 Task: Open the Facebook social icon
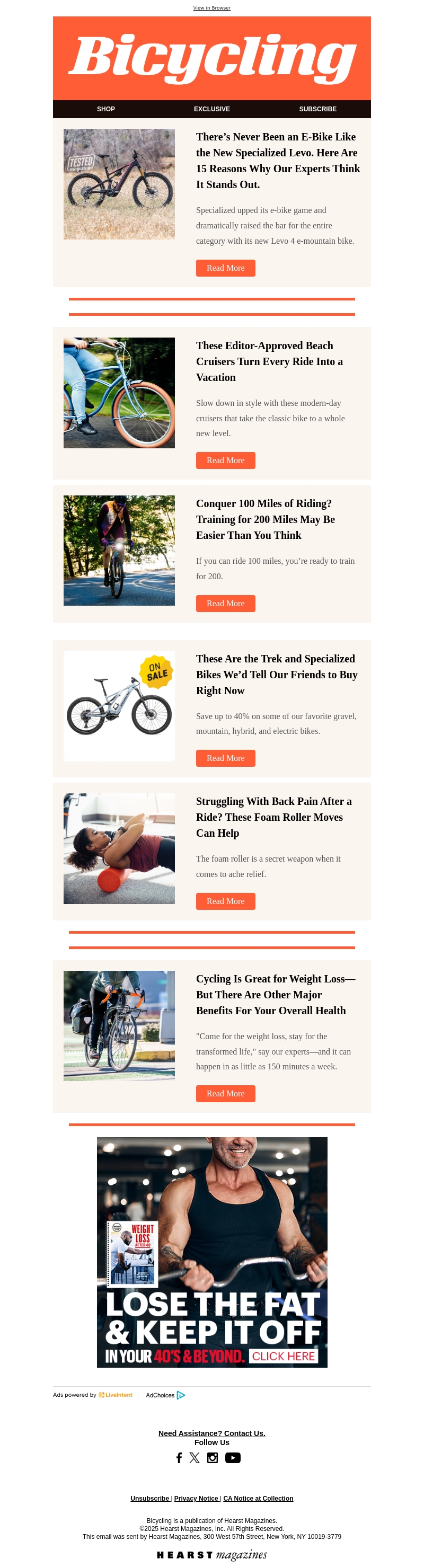click(x=179, y=1457)
